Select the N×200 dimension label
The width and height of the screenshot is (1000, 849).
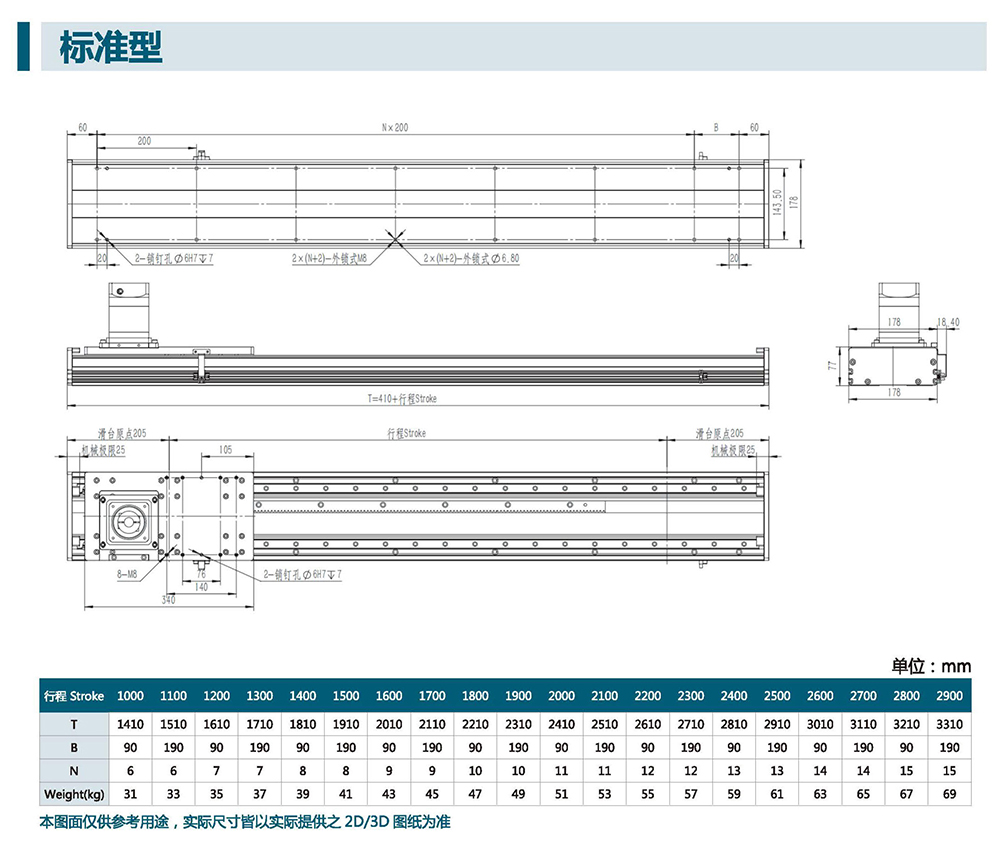click(395, 128)
